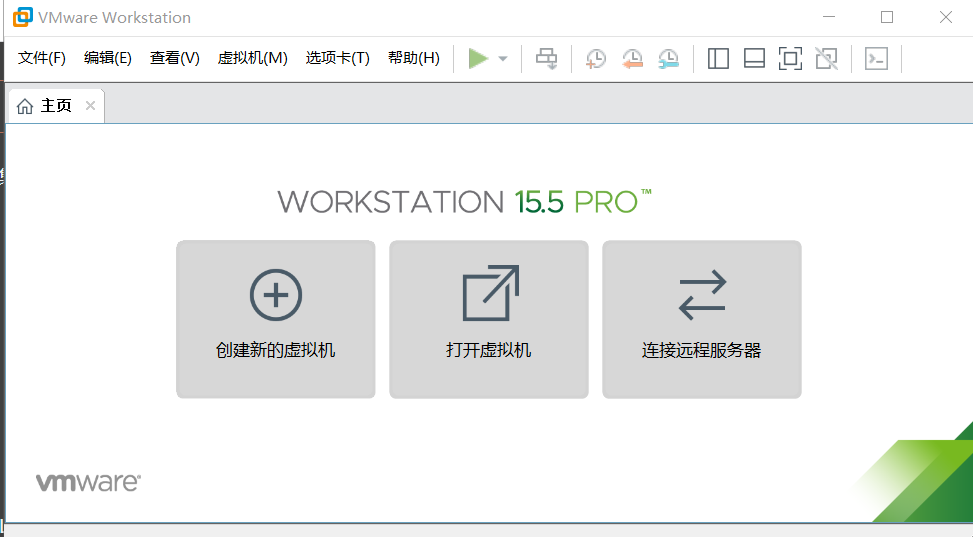Viewport: 973px width, 537px height.
Task: Click the Send Ctrl+Alt+Del toolbar icon
Action: coord(547,59)
